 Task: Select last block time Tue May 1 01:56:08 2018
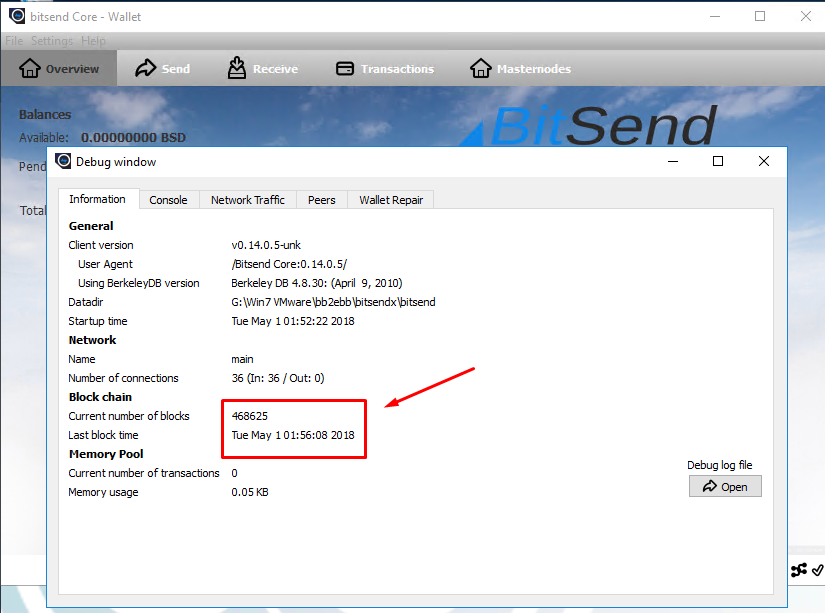tap(293, 435)
